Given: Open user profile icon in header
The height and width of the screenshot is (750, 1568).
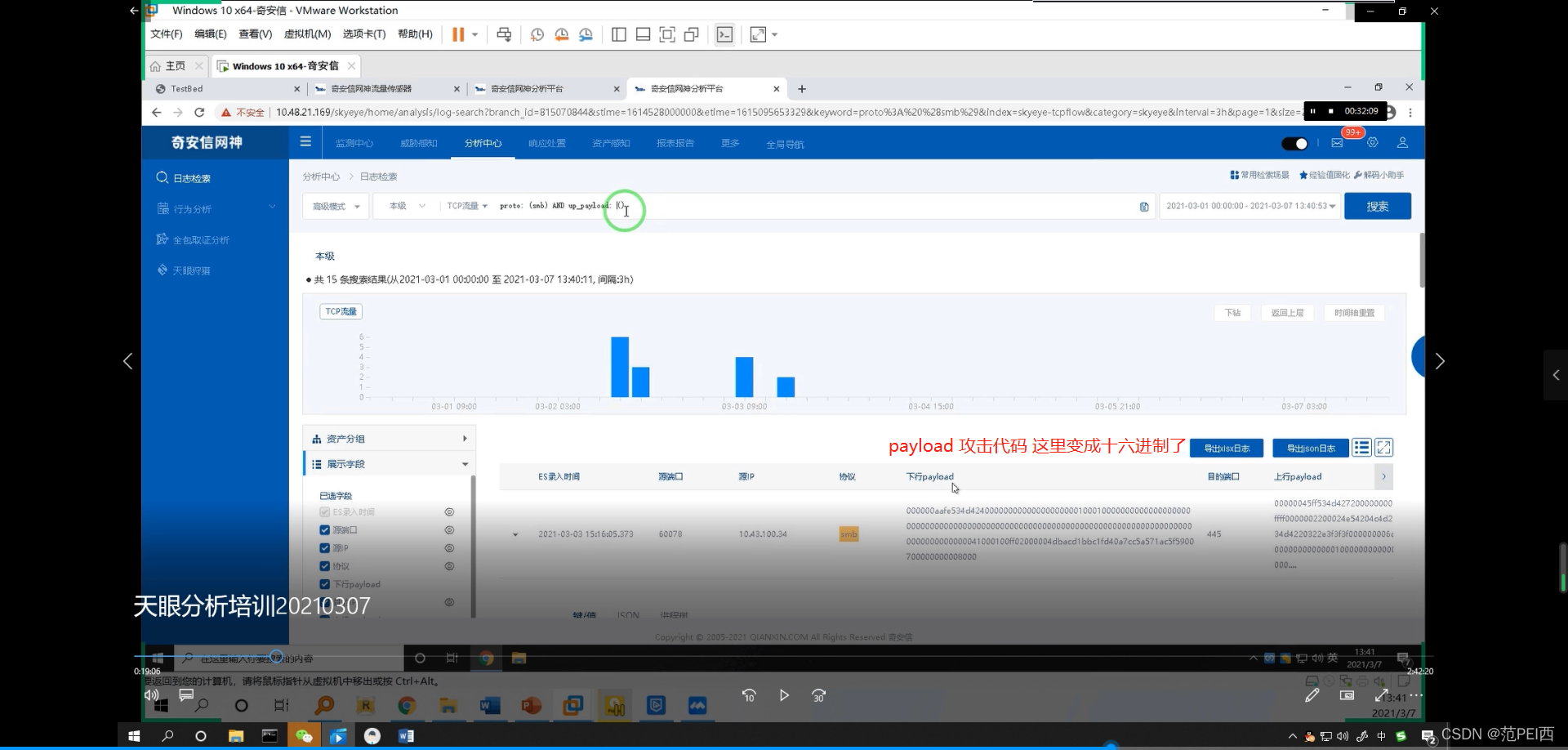Looking at the screenshot, I should coord(1402,142).
